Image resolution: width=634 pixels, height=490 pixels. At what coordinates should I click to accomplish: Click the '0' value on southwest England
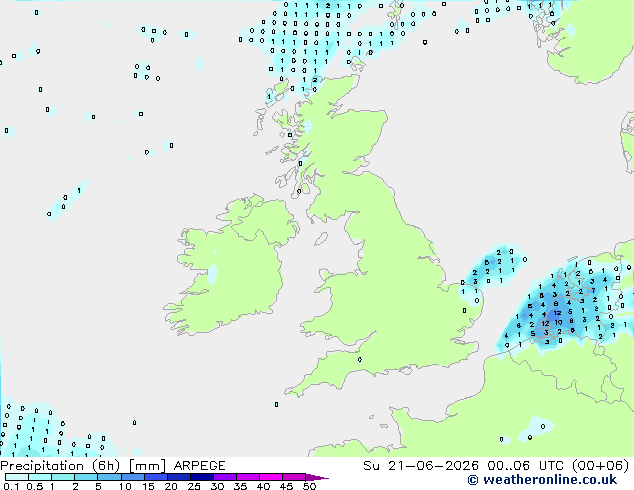tap(359, 359)
